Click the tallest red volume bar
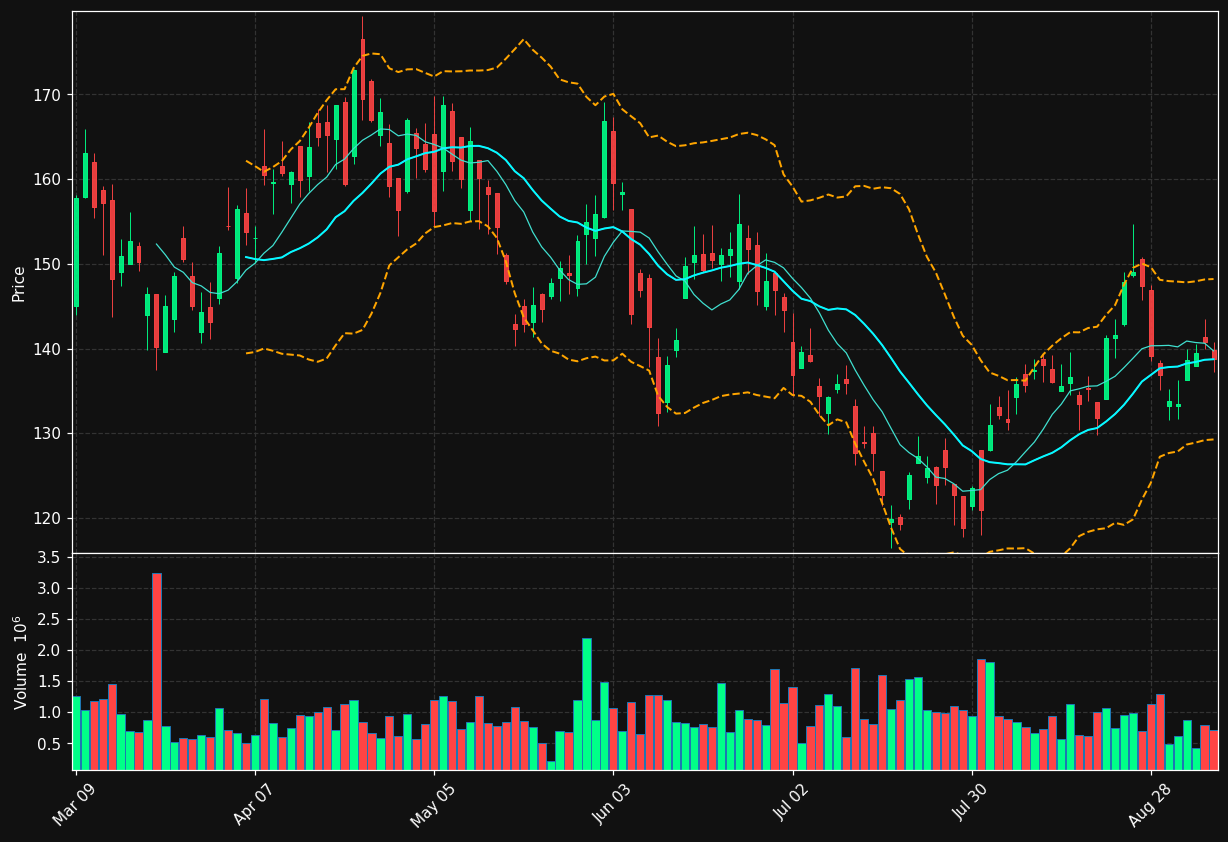The image size is (1228, 842). point(157,671)
